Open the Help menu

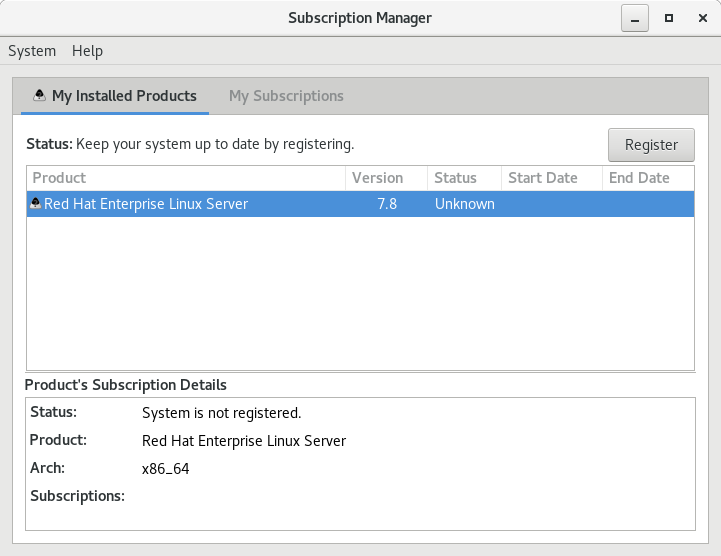point(87,51)
